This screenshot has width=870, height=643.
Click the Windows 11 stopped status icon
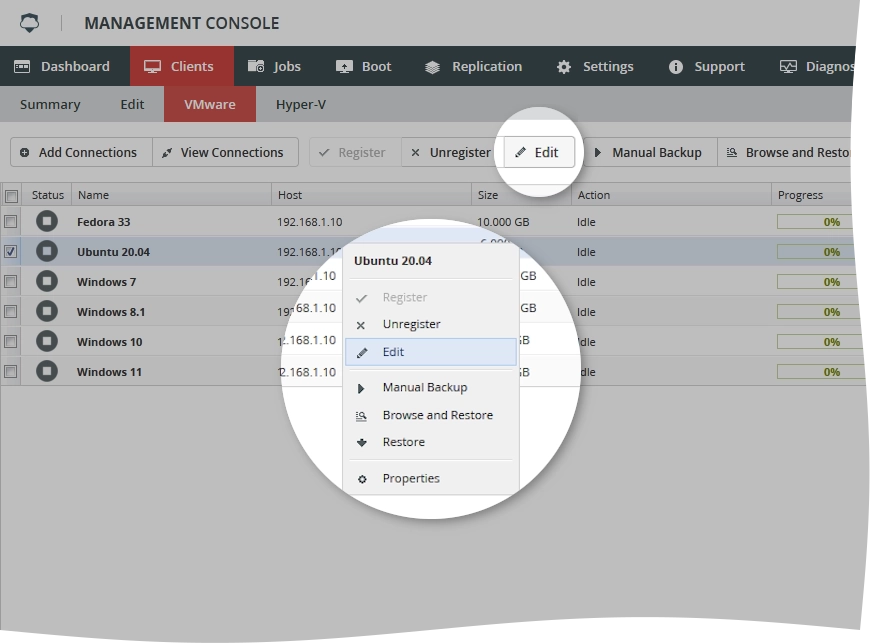pos(47,371)
